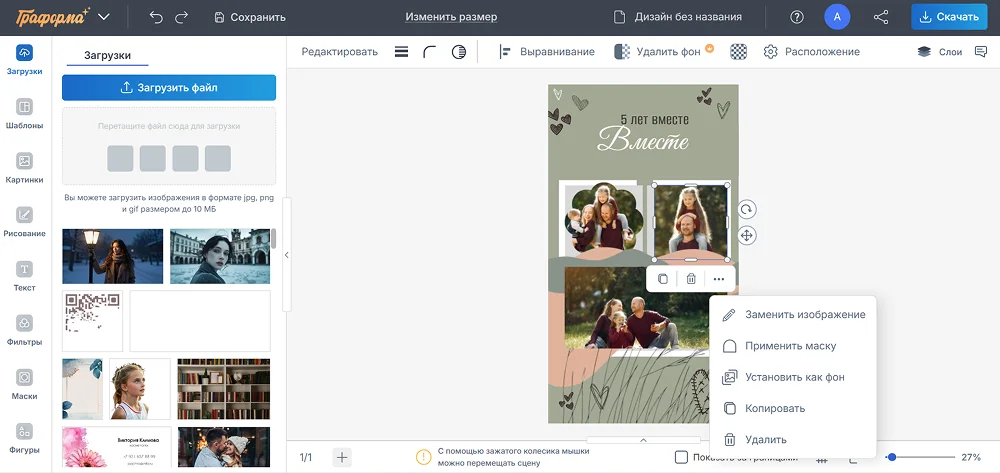Open the user avatar A menu
Image resolution: width=1000 pixels, height=473 pixels.
click(x=837, y=17)
